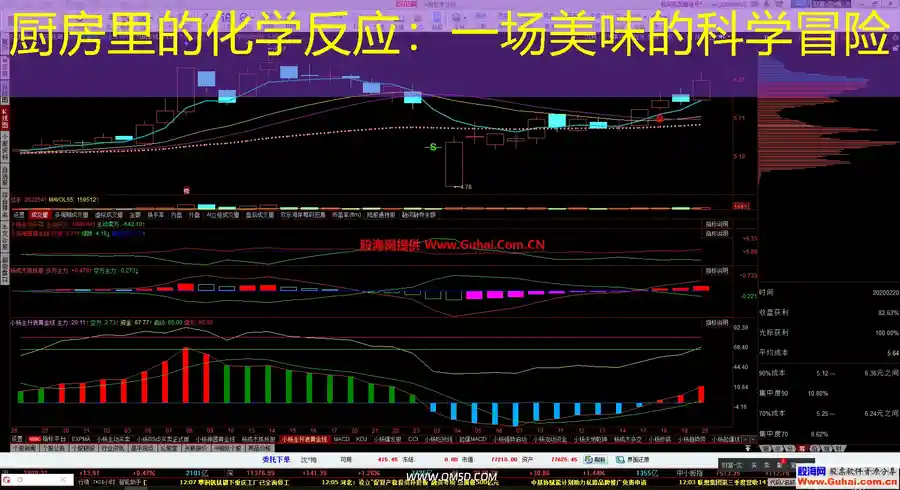This screenshot has width=900, height=490.
Task: Select the highlighted 小杨主升浪黄金线 tab
Action: (x=304, y=439)
